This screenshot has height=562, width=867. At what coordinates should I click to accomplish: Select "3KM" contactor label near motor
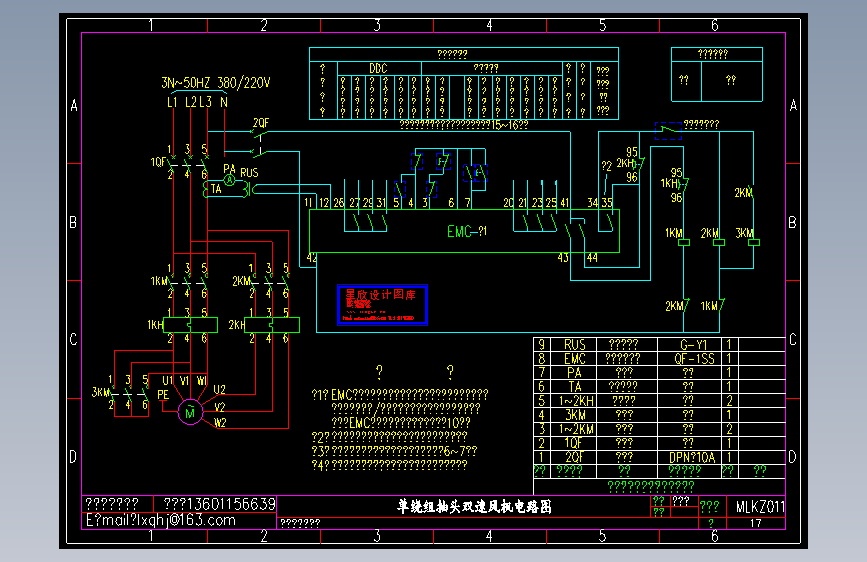pos(100,392)
